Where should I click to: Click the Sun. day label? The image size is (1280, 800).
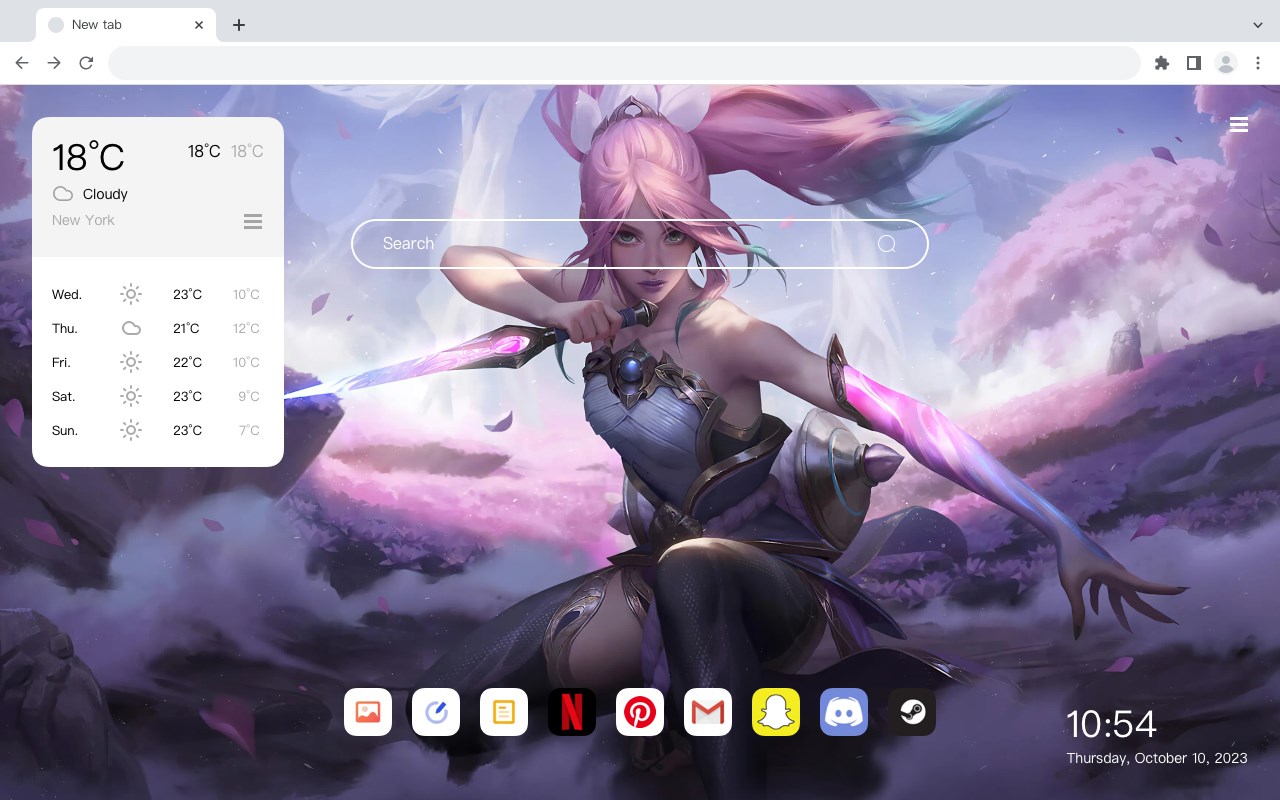coord(65,430)
